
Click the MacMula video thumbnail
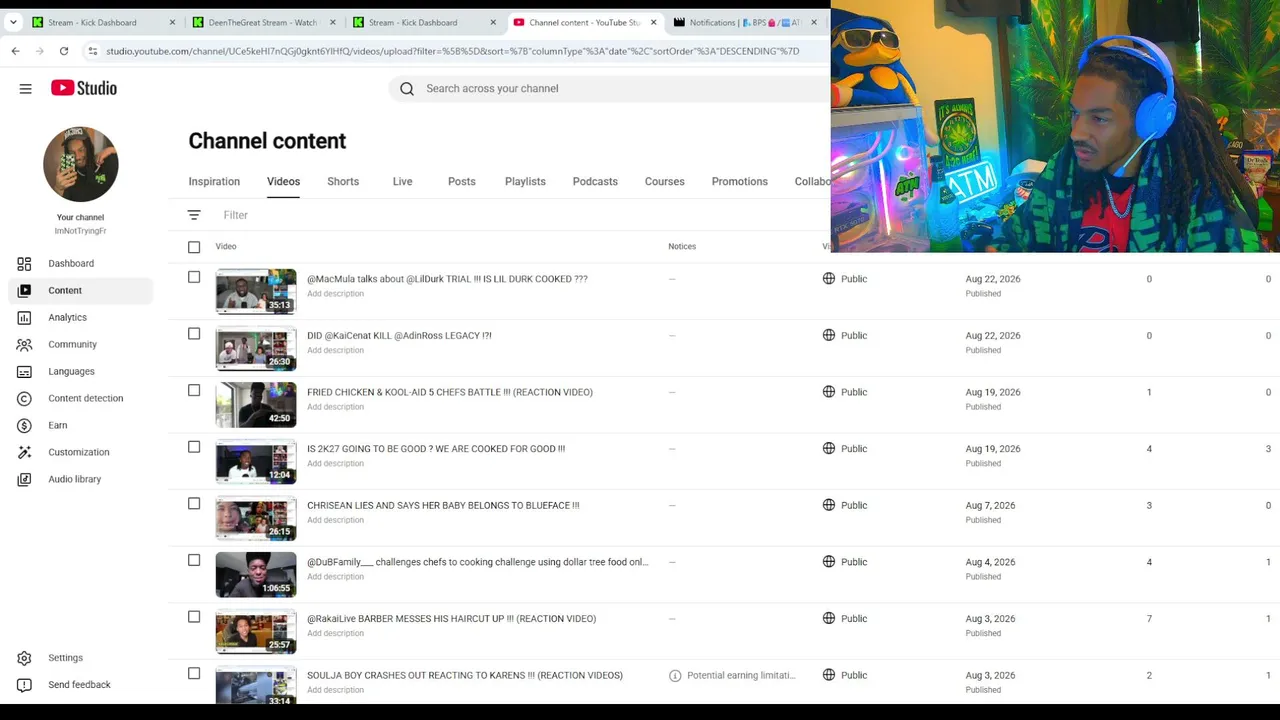point(256,291)
